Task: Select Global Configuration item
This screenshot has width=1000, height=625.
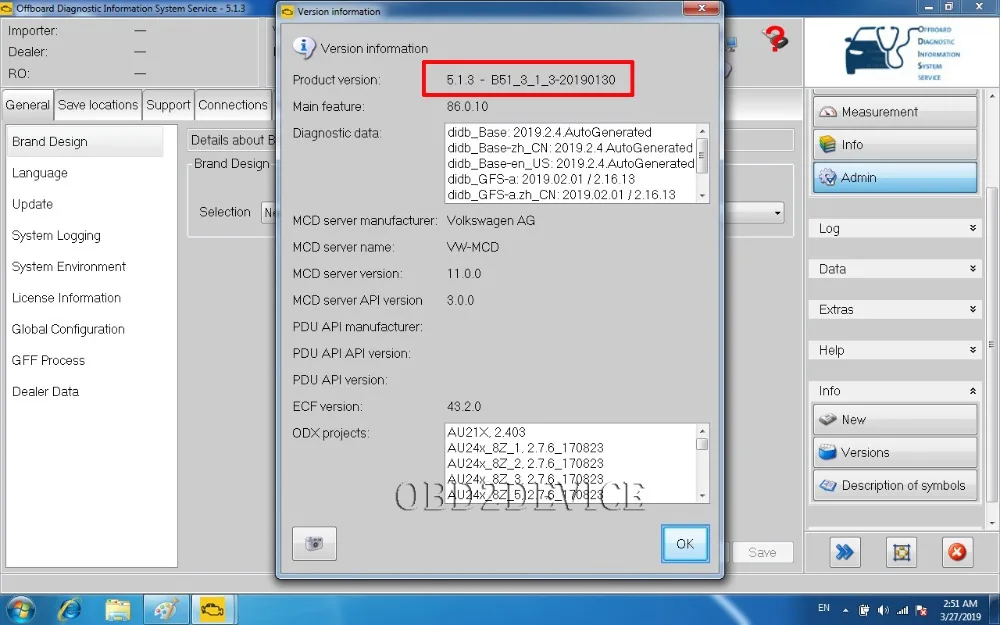Action: (68, 329)
